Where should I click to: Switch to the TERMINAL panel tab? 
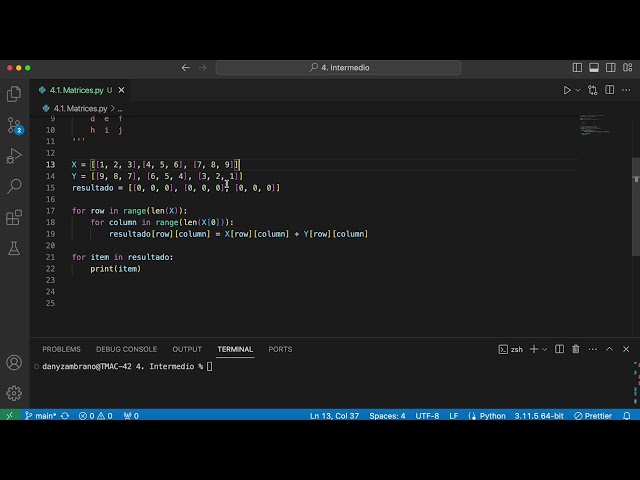point(235,349)
